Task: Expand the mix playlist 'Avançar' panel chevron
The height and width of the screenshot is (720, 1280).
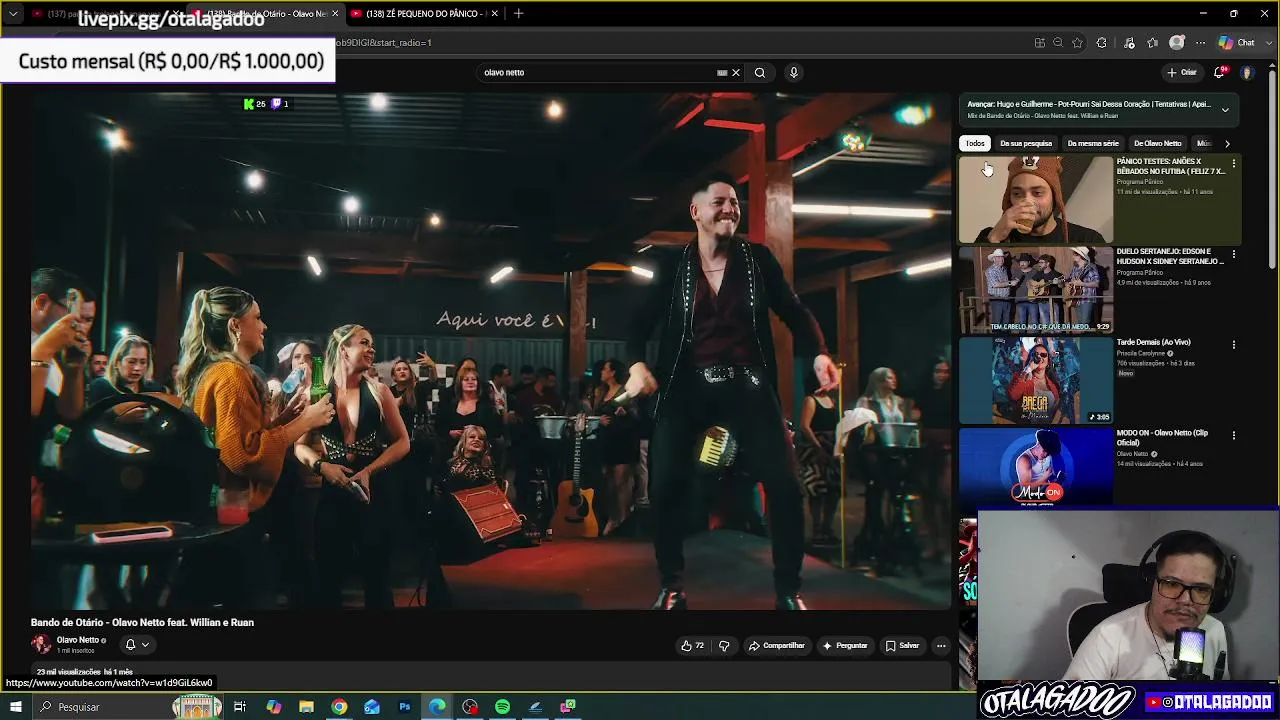Action: point(1225,110)
